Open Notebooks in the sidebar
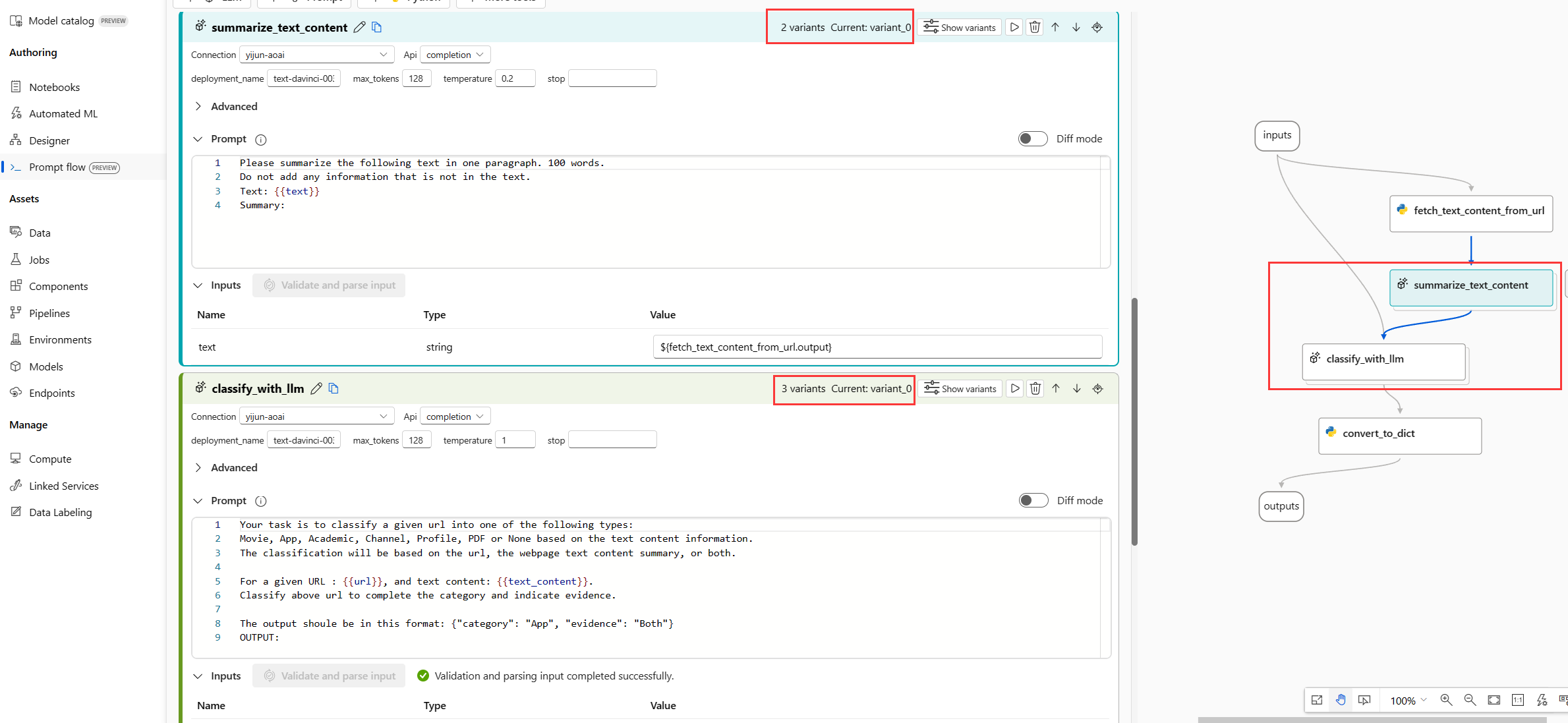Viewport: 1568px width, 723px height. pyautogui.click(x=54, y=87)
